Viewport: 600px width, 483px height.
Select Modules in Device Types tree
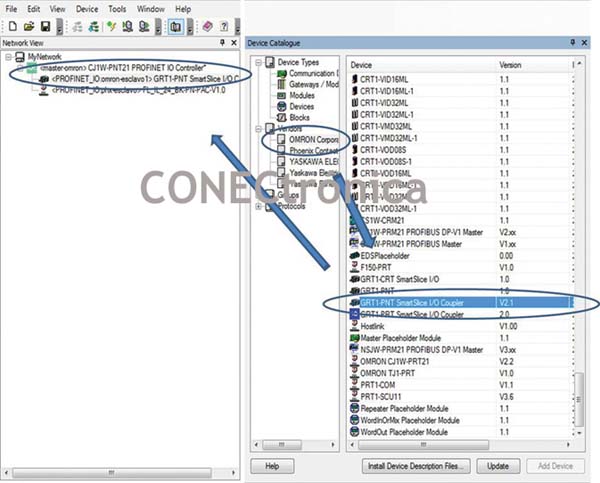303,94
